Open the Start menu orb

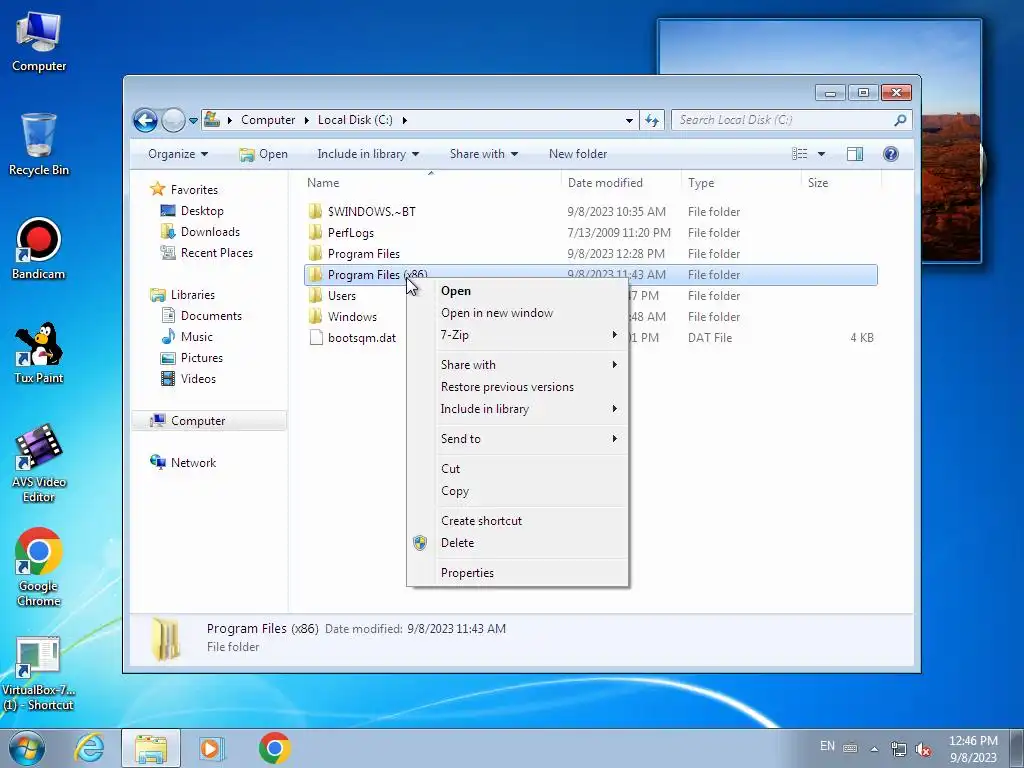pyautogui.click(x=27, y=748)
